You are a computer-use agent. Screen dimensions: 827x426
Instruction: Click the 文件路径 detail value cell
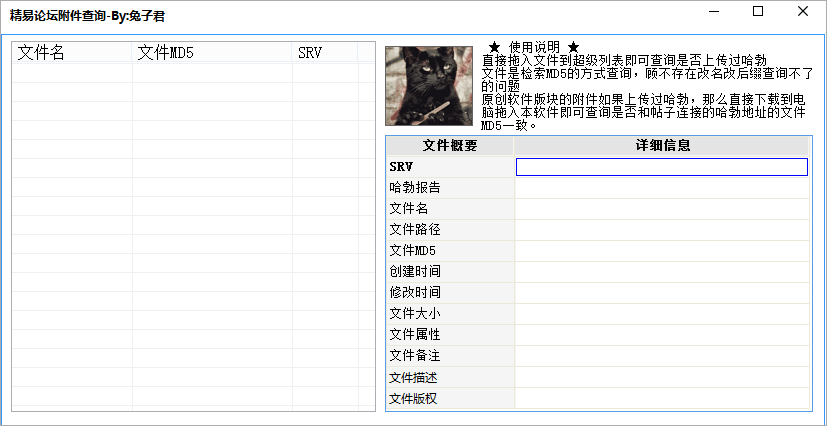click(x=661, y=230)
